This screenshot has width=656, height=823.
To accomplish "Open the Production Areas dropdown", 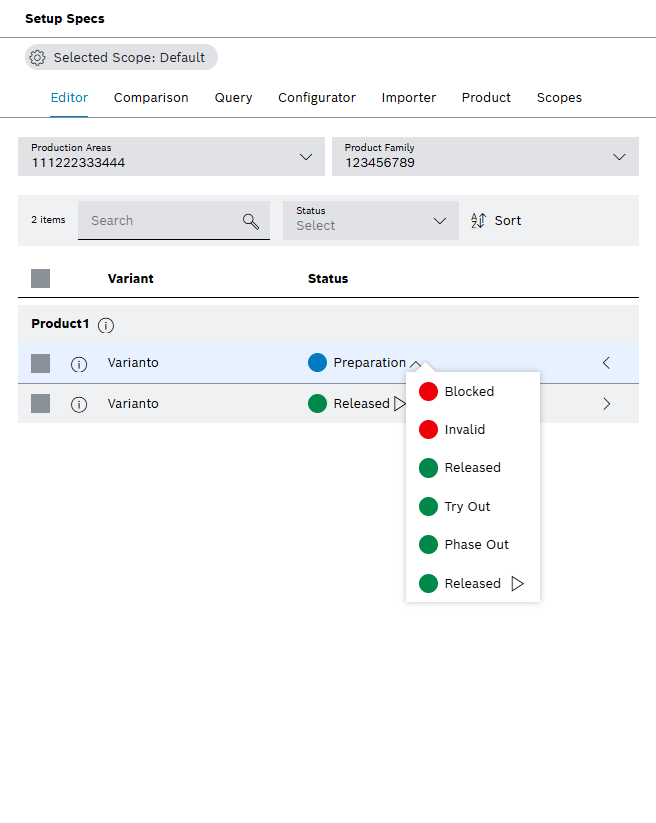I will click(x=306, y=156).
